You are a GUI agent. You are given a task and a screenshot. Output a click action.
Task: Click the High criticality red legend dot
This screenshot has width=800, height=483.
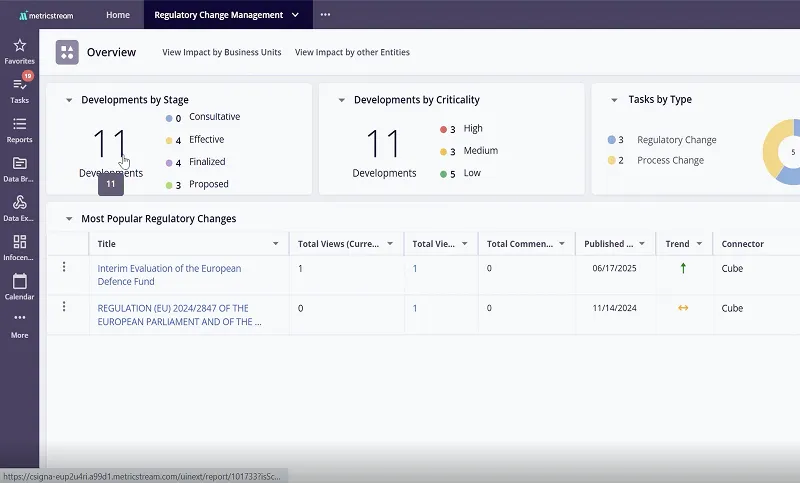pos(444,129)
